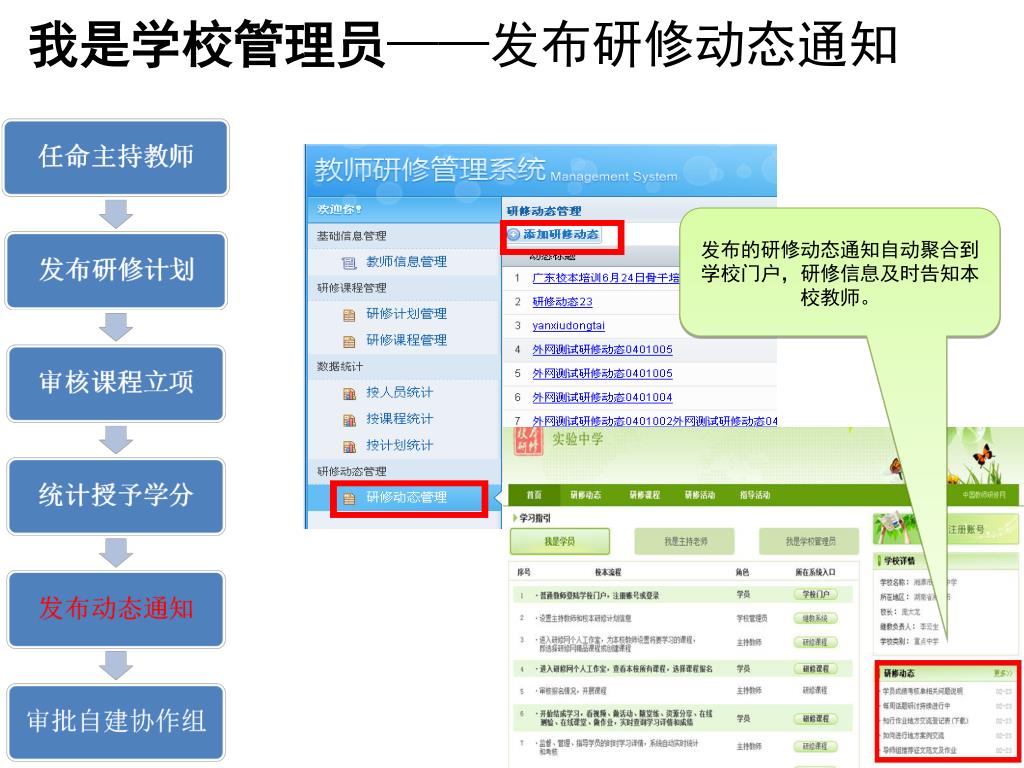1024x768 pixels.
Task: Open the 如何进行地方案例交流 news item
Action: (x=913, y=735)
